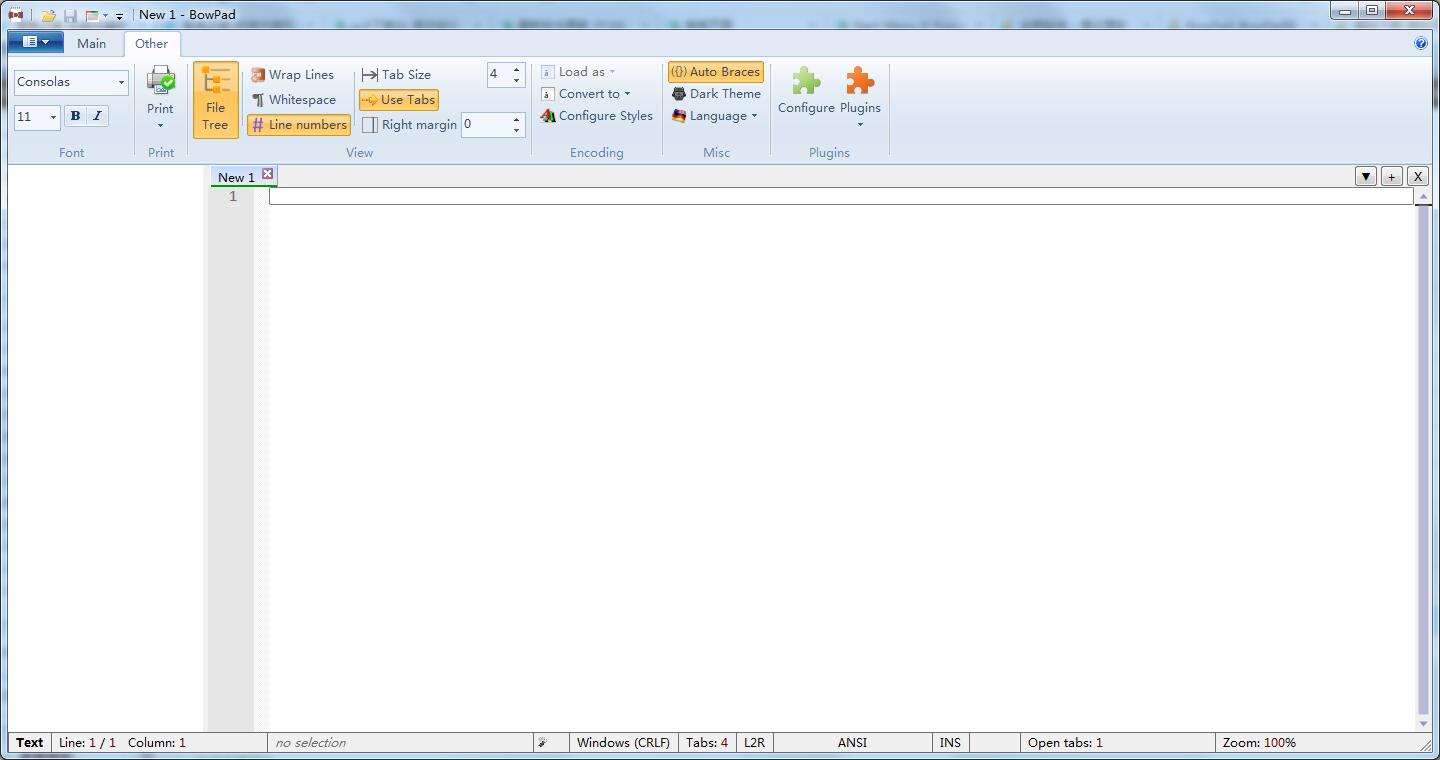Select the New 1 document tab

click(x=236, y=177)
